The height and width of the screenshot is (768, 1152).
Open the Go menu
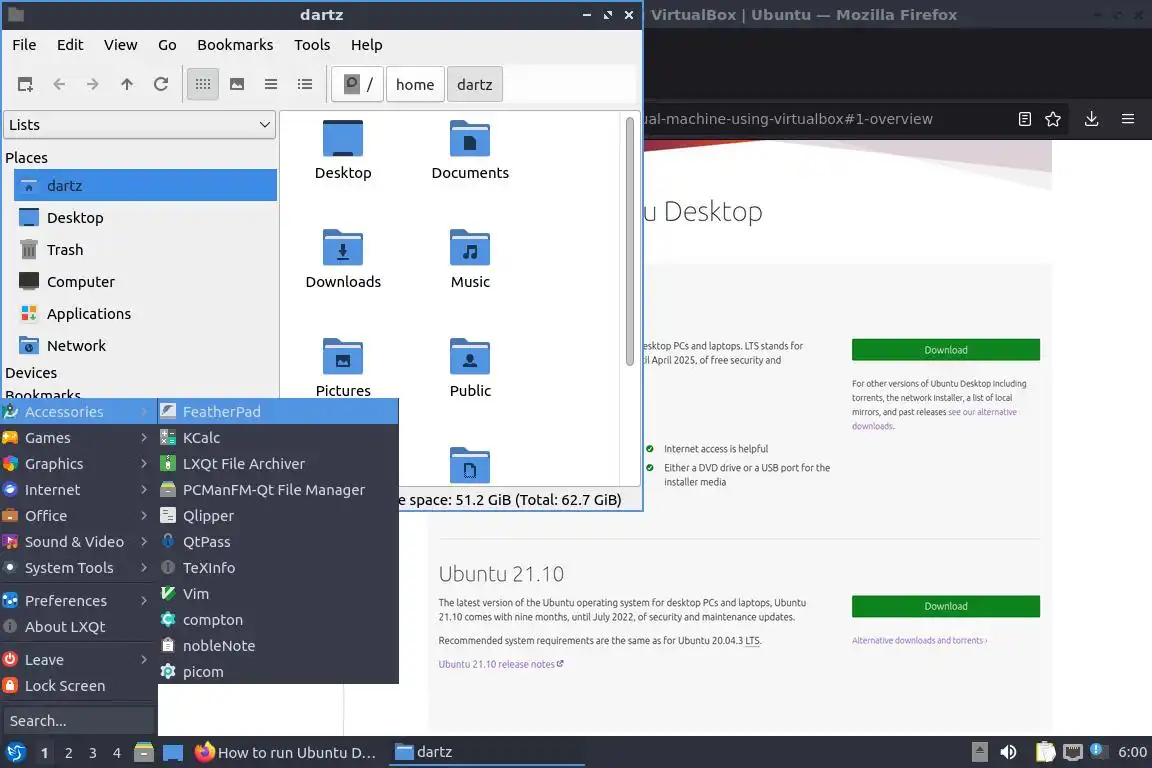pyautogui.click(x=167, y=45)
